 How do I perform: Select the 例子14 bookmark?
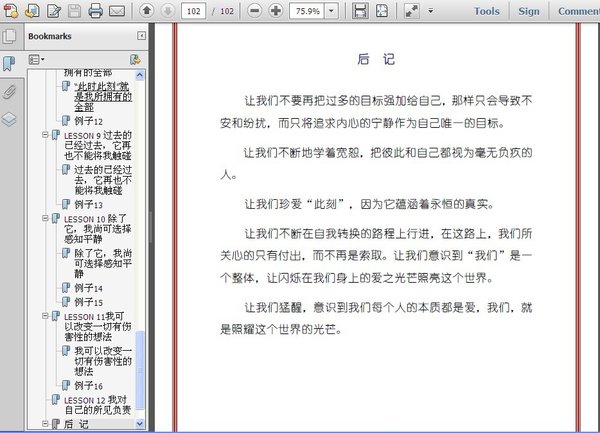[x=88, y=288]
